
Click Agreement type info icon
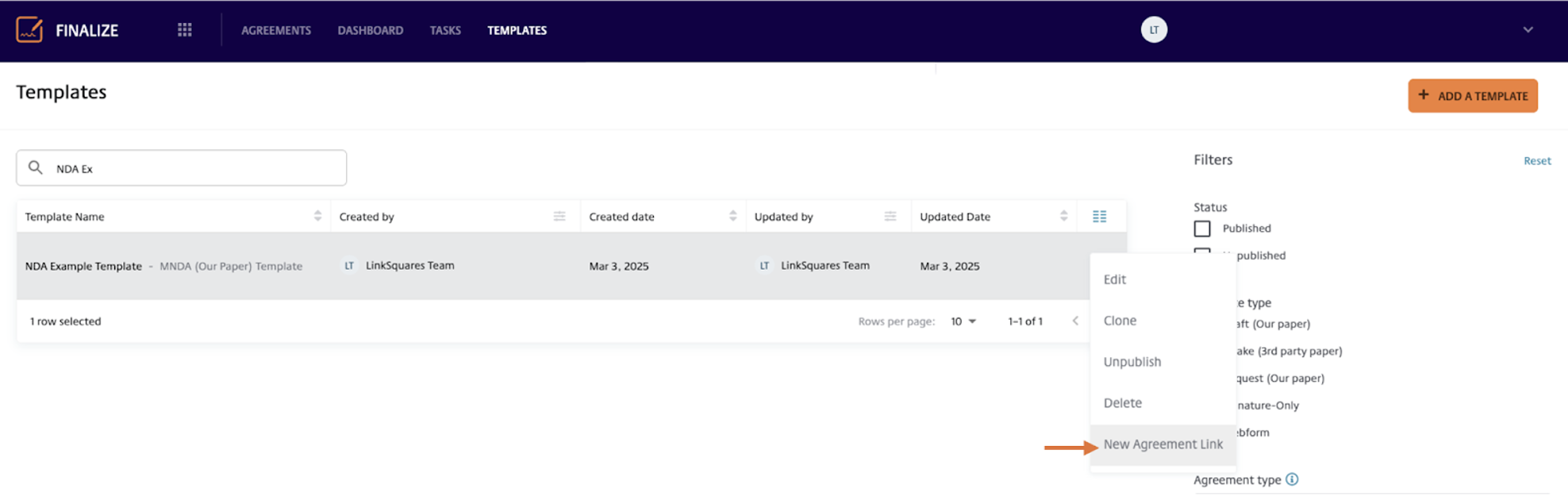pyautogui.click(x=1292, y=479)
